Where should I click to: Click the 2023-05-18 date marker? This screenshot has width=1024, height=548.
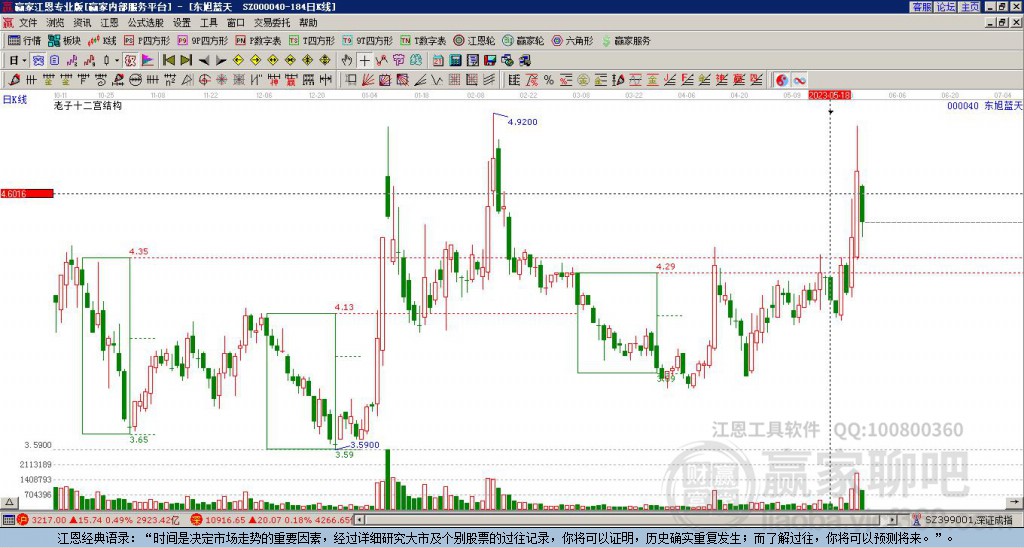(x=829, y=95)
